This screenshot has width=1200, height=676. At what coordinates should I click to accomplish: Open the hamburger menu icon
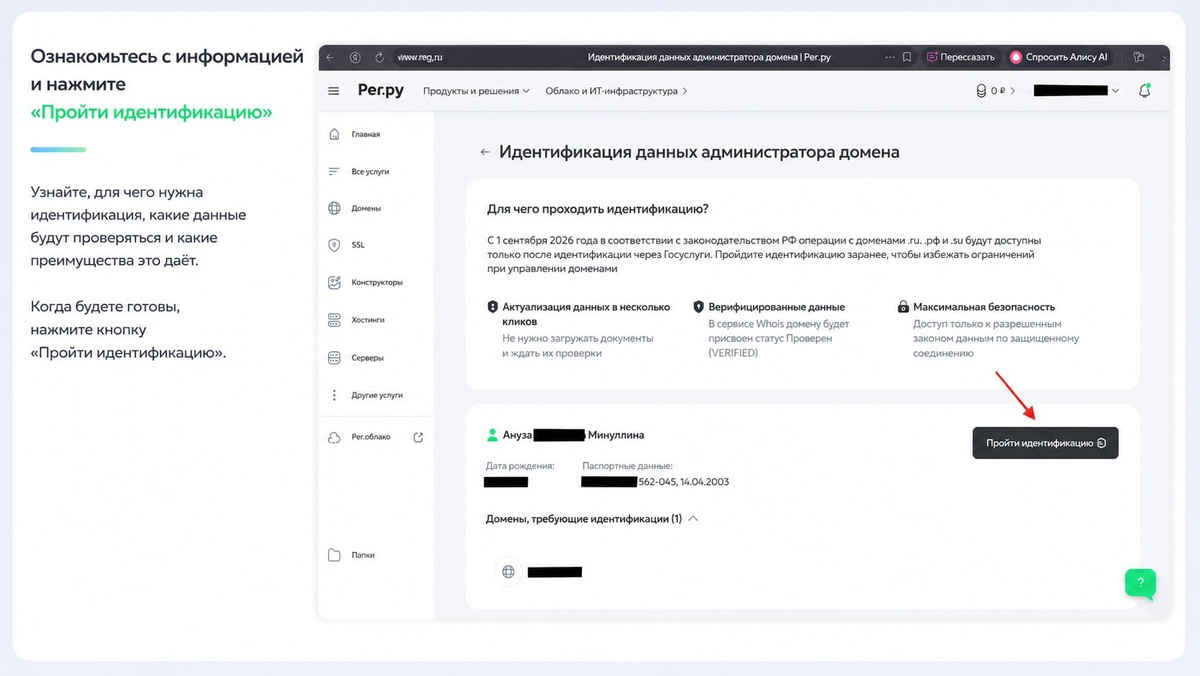coord(334,91)
